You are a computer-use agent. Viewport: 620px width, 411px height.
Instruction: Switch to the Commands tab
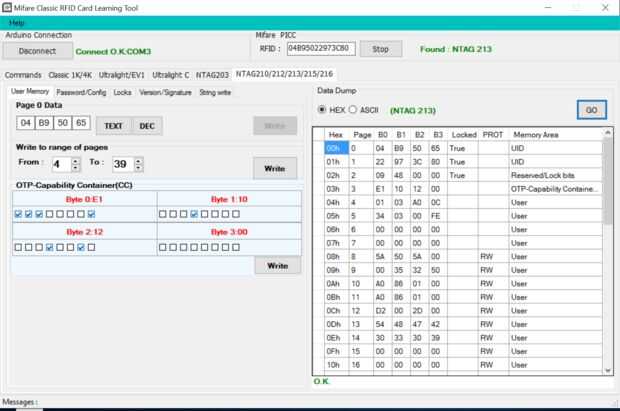(23, 75)
